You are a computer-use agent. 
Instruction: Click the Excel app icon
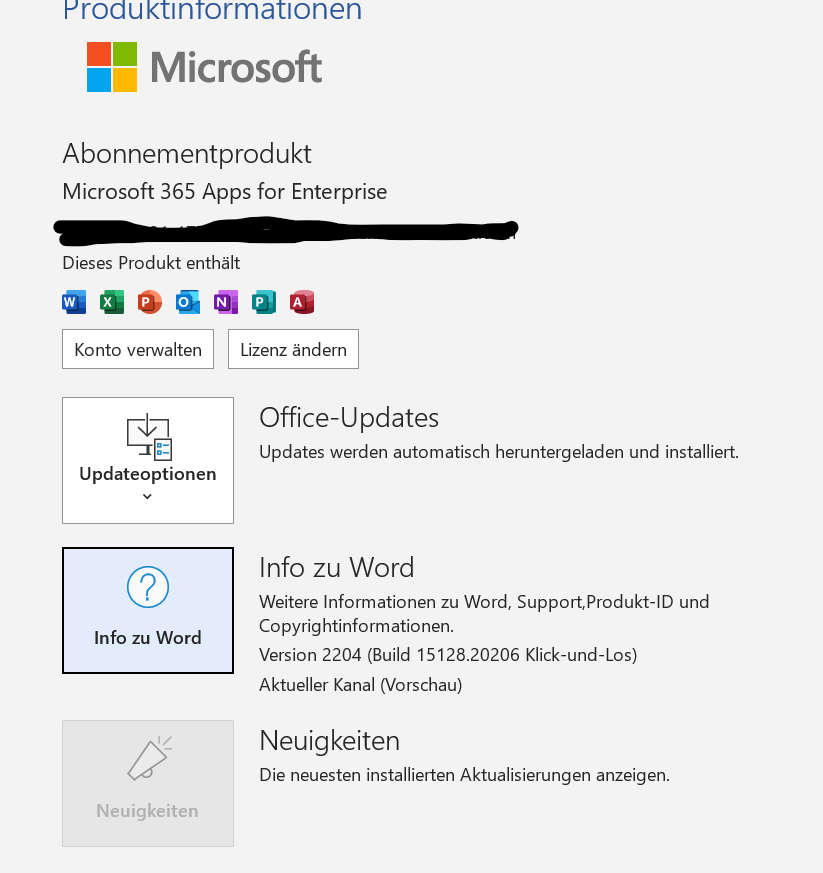(112, 302)
